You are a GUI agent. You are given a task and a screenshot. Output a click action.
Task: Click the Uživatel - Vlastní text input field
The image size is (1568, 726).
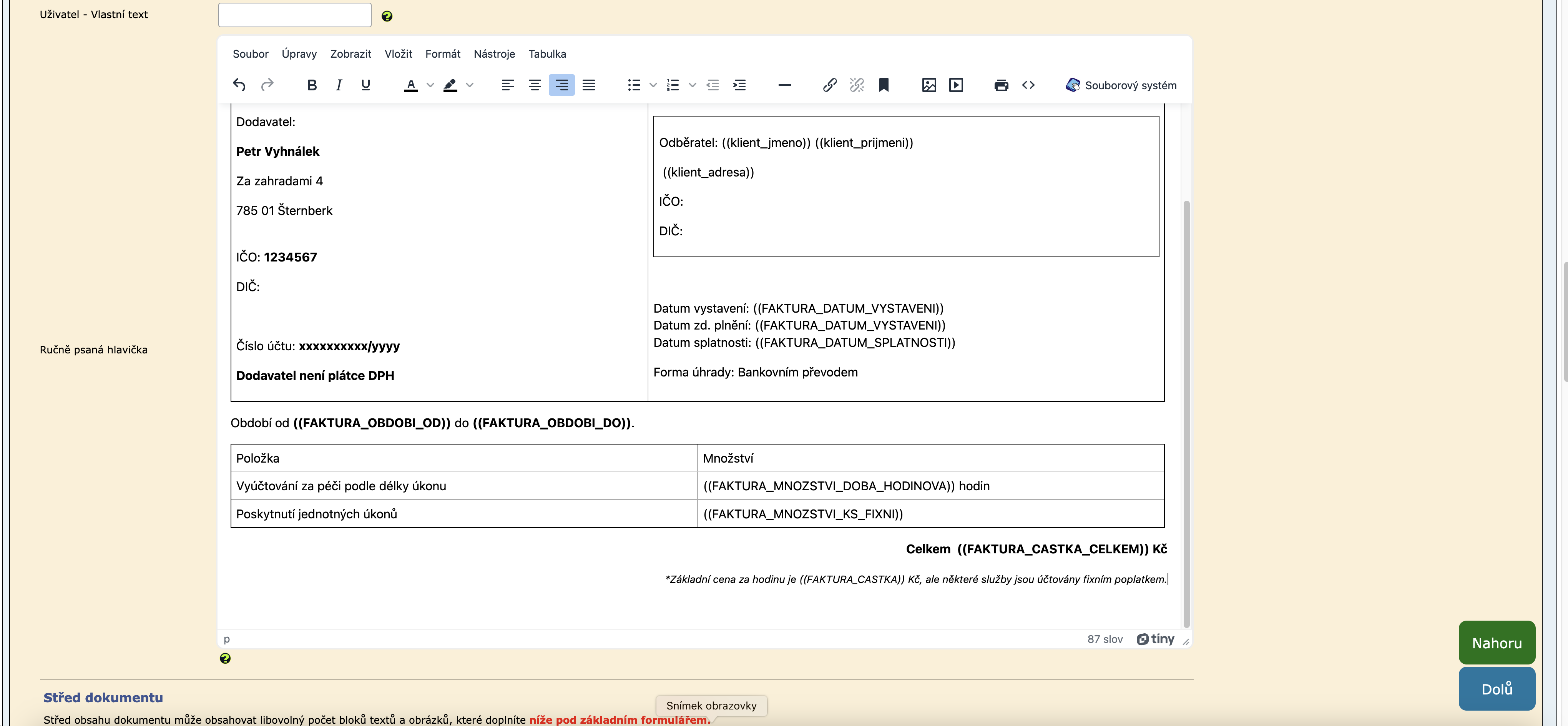[295, 15]
